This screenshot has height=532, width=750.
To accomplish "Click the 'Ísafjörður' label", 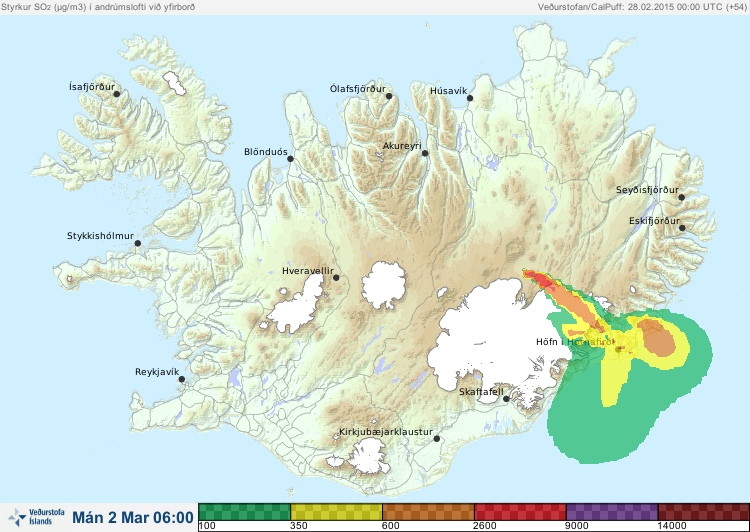I will click(x=92, y=87).
